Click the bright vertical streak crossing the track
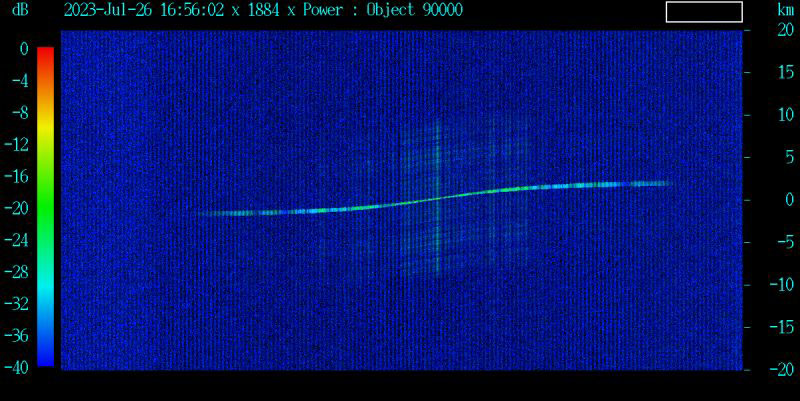 pos(437,198)
